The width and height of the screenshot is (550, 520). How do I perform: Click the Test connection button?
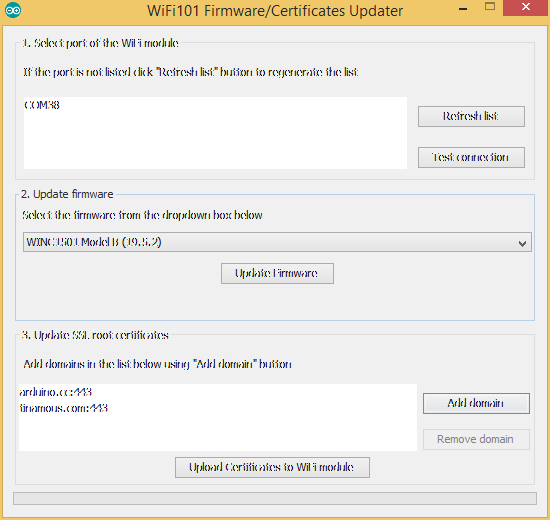click(x=471, y=157)
